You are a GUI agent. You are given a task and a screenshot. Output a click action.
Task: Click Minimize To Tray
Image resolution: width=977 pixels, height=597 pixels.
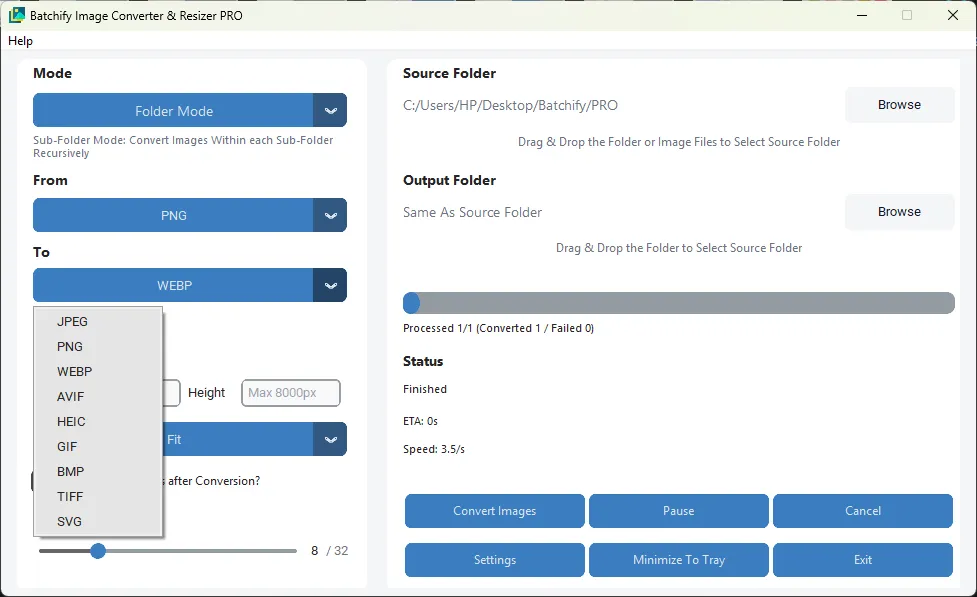tap(678, 560)
